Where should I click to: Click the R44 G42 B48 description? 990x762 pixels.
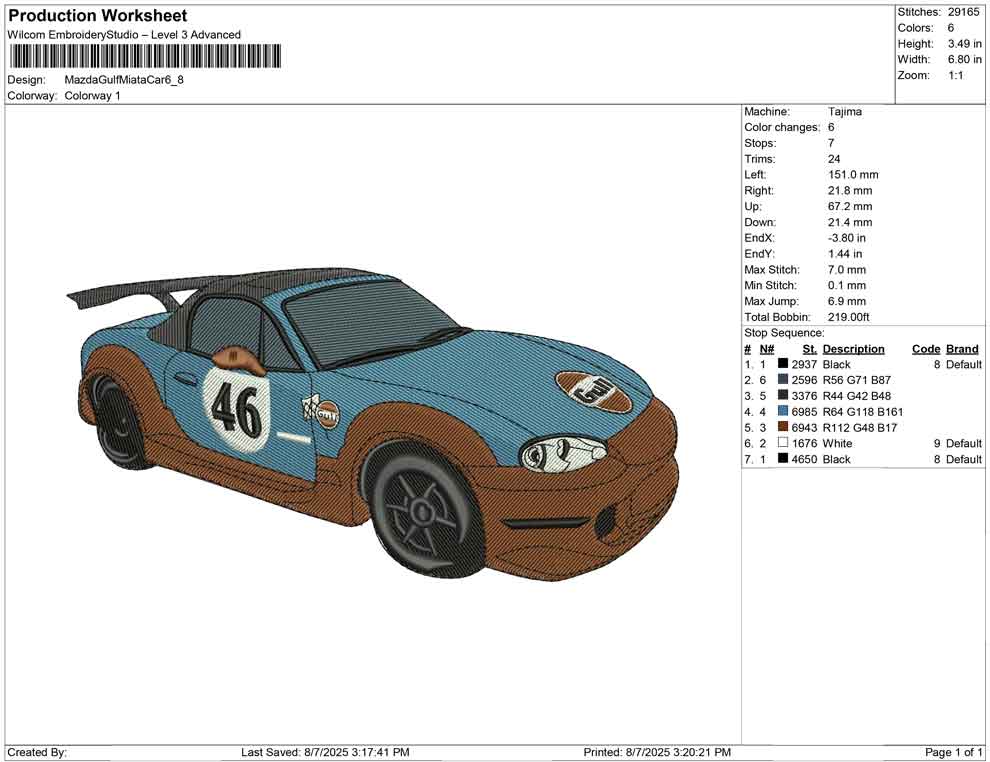(x=857, y=396)
